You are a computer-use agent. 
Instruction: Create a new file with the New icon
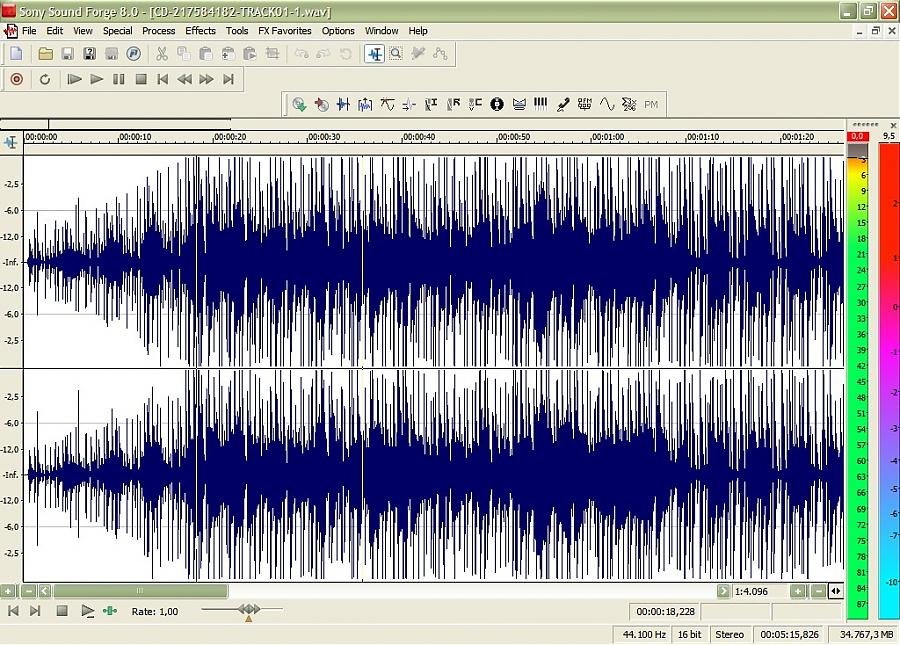click(17, 54)
